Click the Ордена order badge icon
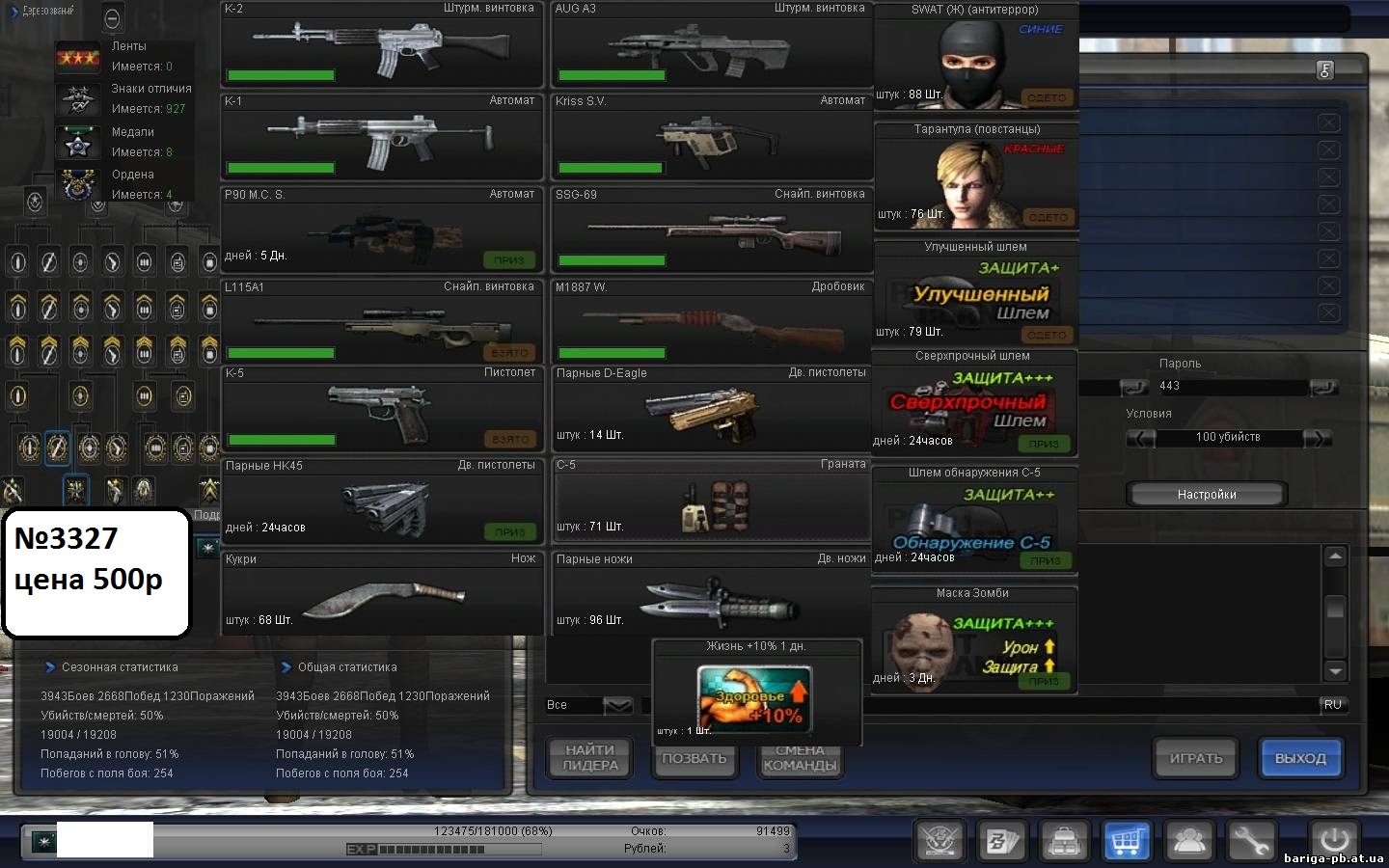This screenshot has width=1389, height=868. (78, 183)
